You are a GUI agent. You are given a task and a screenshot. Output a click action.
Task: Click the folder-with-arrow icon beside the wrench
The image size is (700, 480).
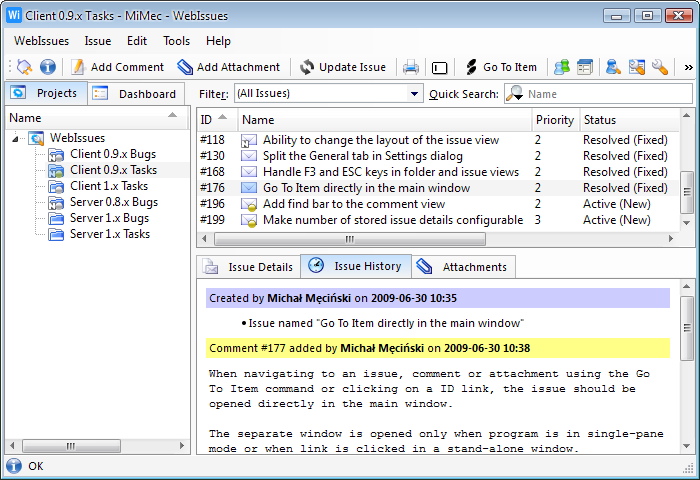click(x=637, y=67)
